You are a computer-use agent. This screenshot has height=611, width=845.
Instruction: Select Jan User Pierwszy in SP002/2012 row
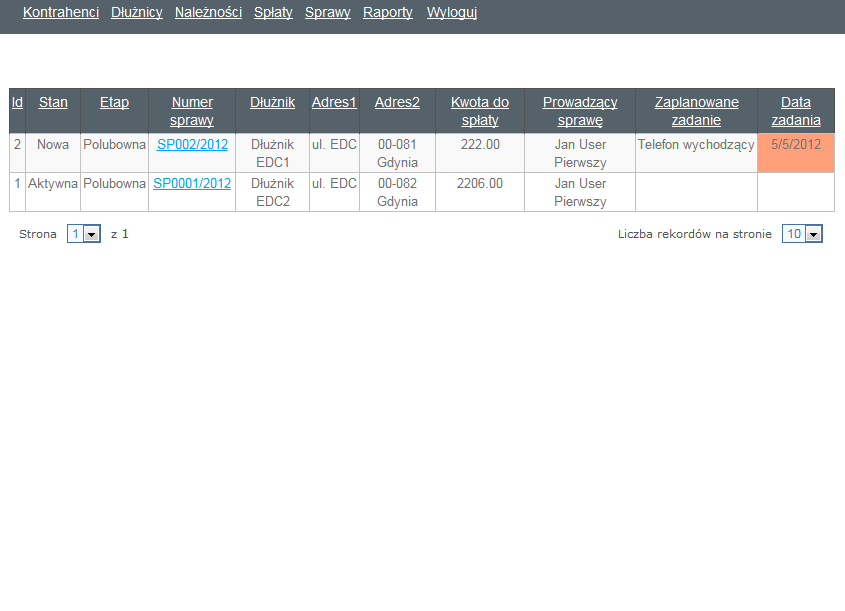pos(580,153)
